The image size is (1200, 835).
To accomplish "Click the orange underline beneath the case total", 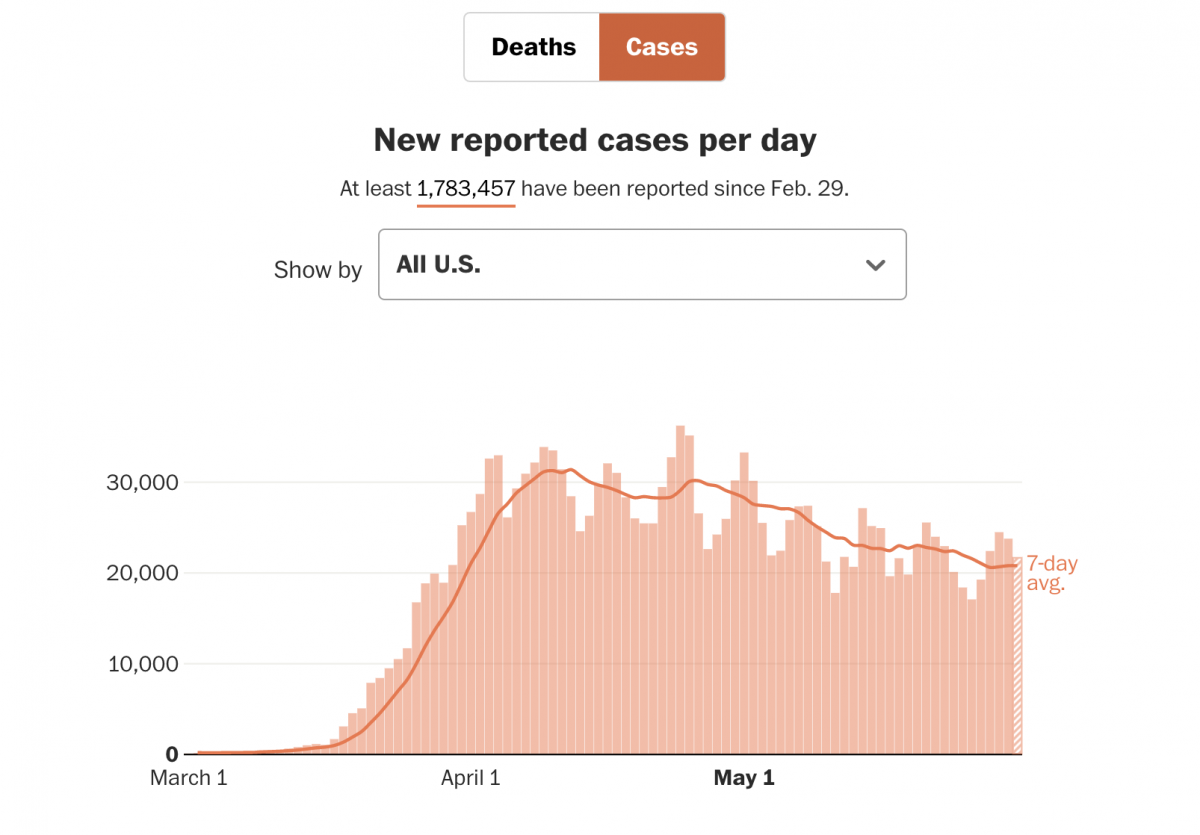I will (x=466, y=205).
